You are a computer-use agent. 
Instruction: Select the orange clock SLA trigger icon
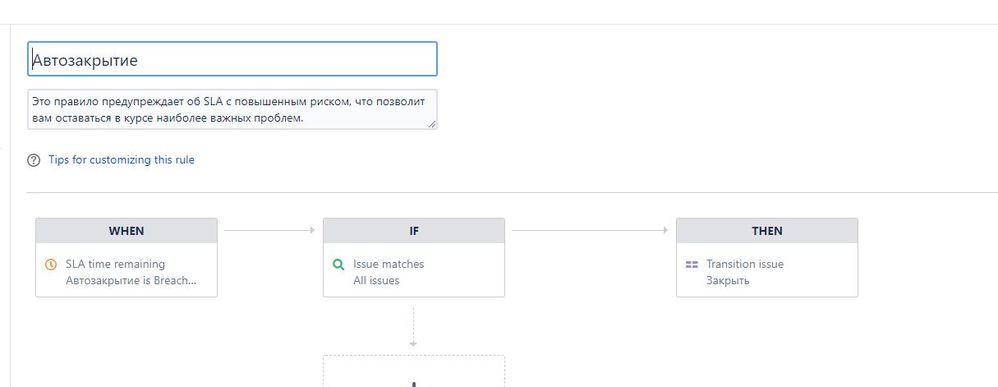[51, 264]
